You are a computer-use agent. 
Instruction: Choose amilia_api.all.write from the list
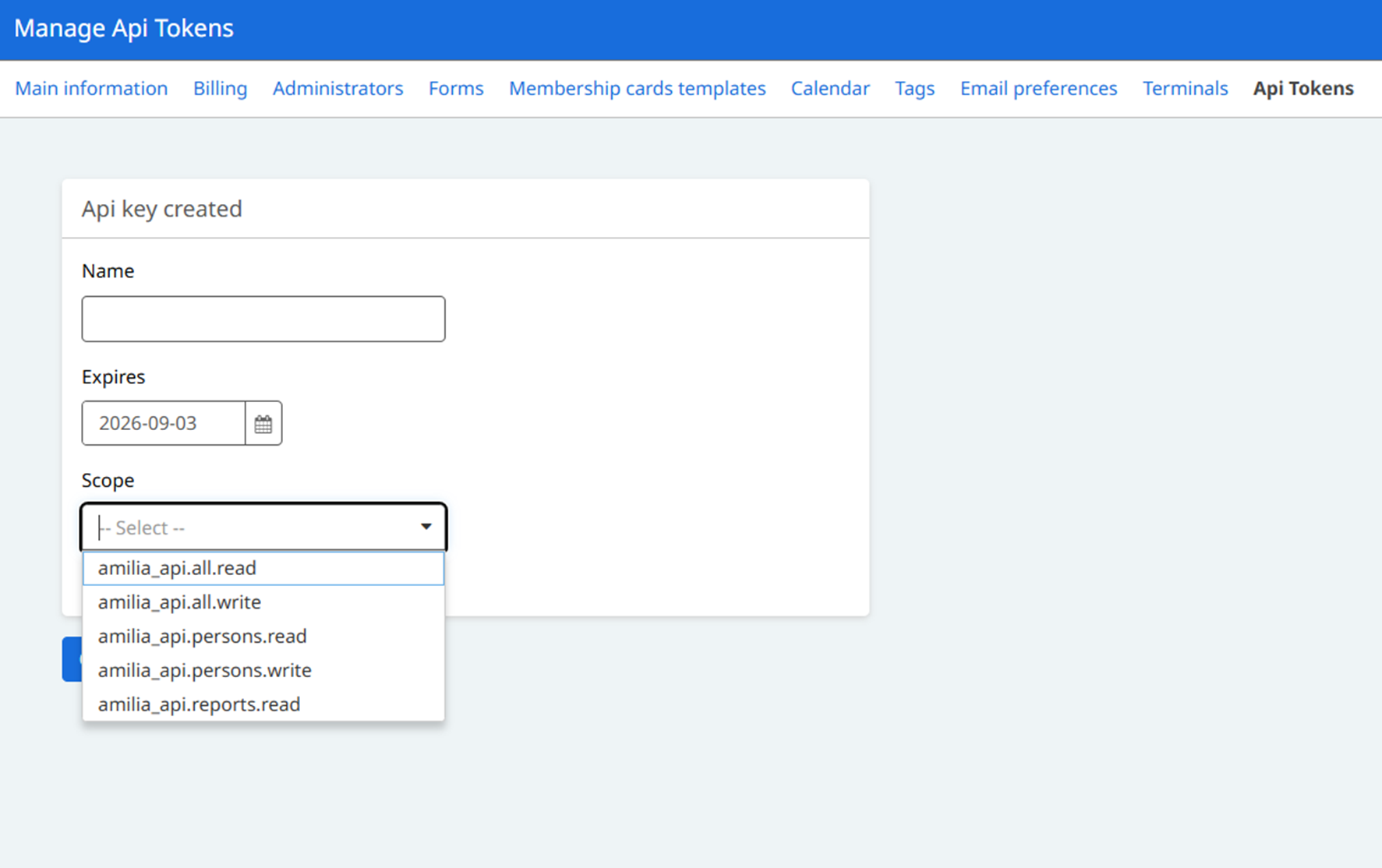coord(263,602)
